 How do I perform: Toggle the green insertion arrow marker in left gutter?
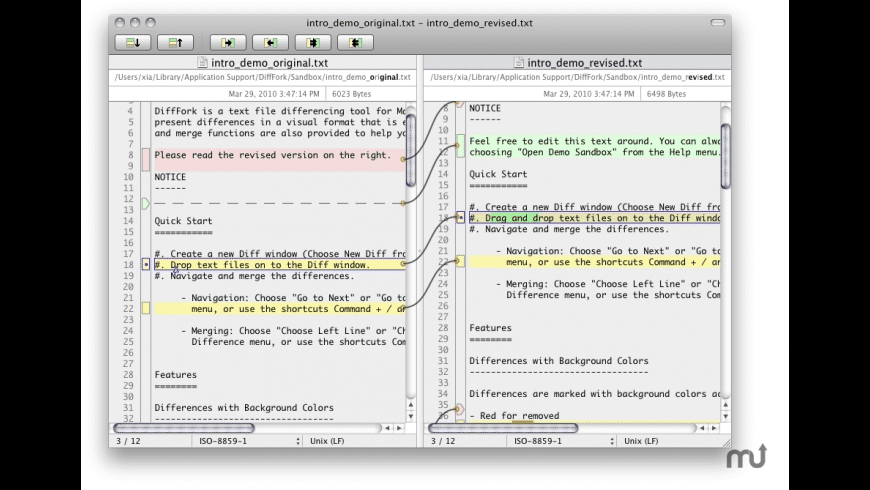coord(146,203)
